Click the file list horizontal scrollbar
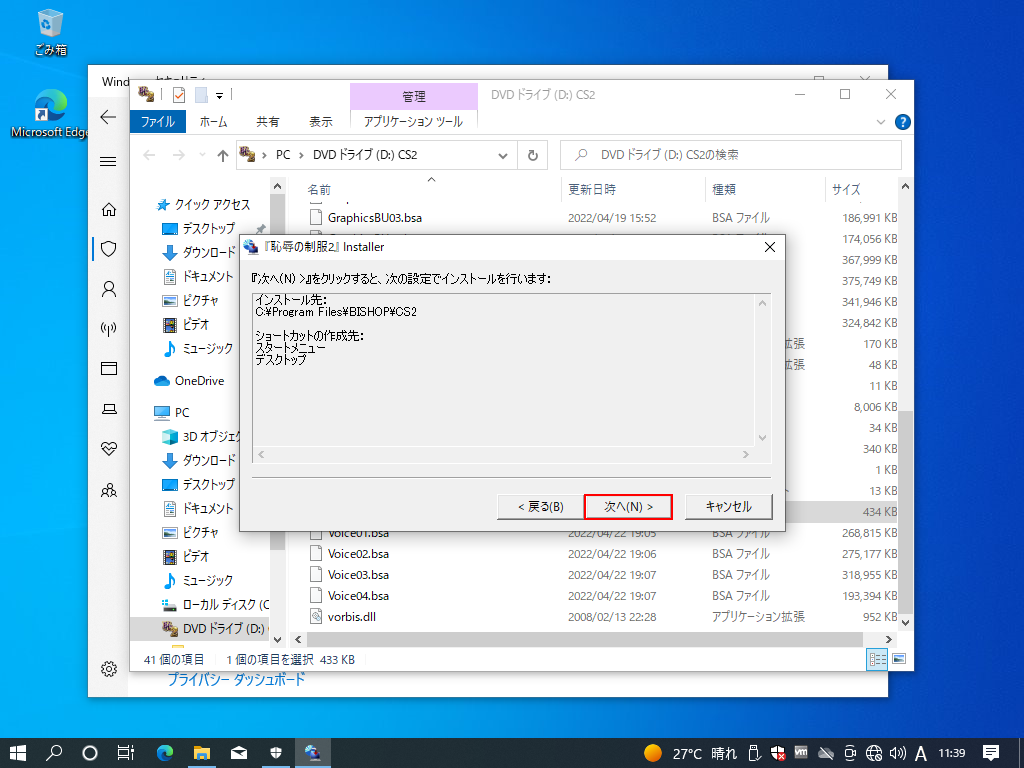Image resolution: width=1024 pixels, height=768 pixels. pyautogui.click(x=584, y=639)
